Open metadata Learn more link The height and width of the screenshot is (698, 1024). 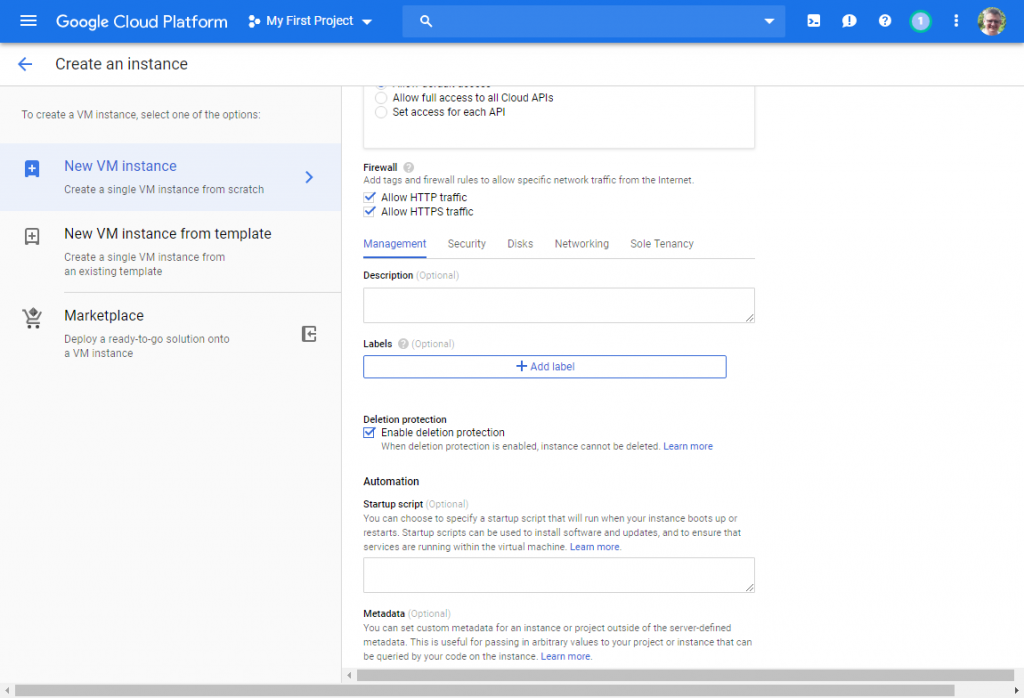pyautogui.click(x=566, y=657)
